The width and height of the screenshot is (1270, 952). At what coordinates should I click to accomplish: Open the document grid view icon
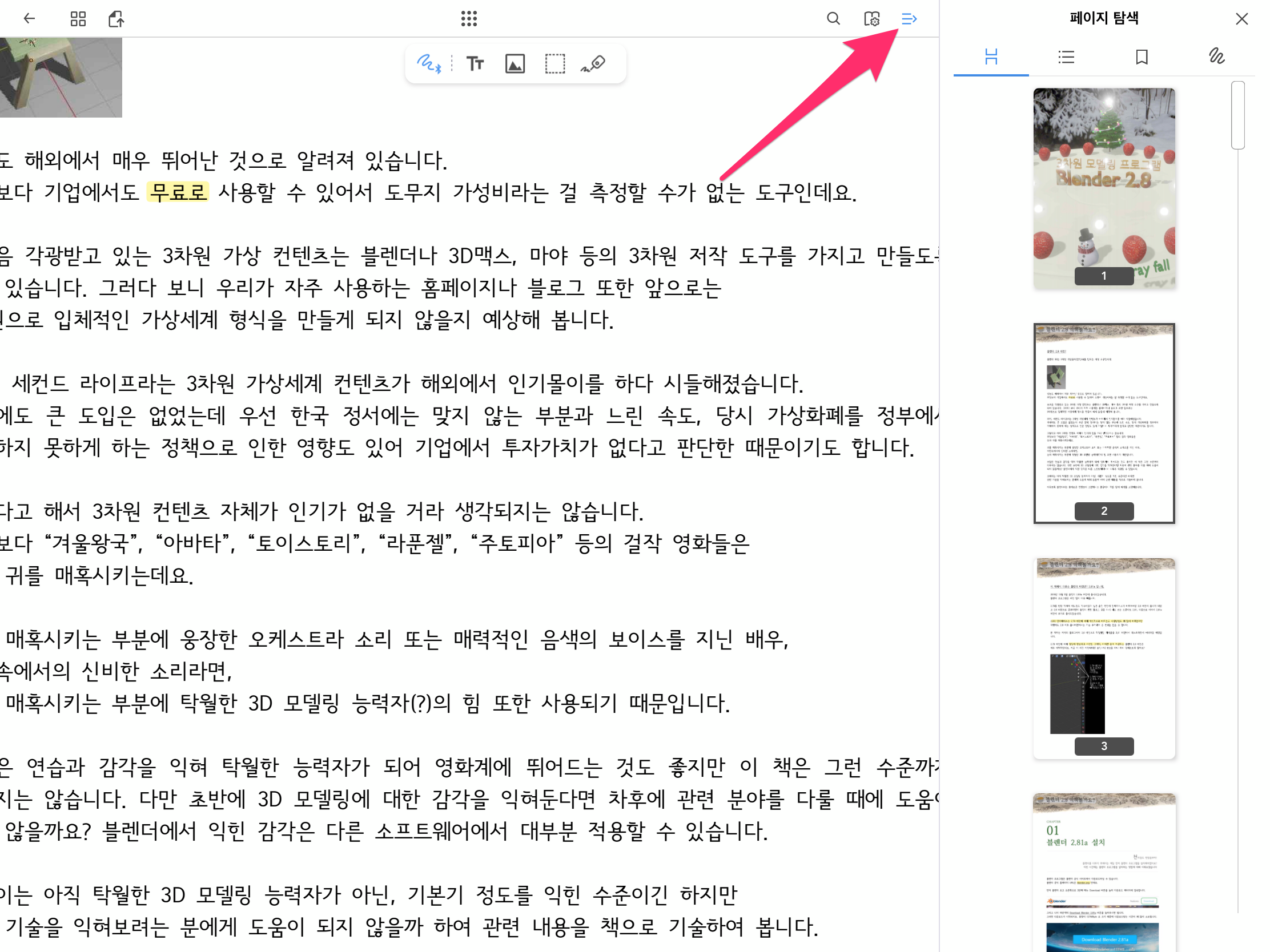(78, 19)
